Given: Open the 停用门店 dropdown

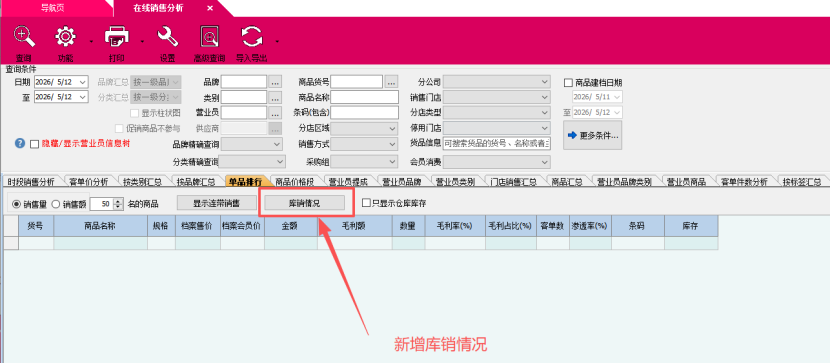Looking at the screenshot, I should point(545,128).
